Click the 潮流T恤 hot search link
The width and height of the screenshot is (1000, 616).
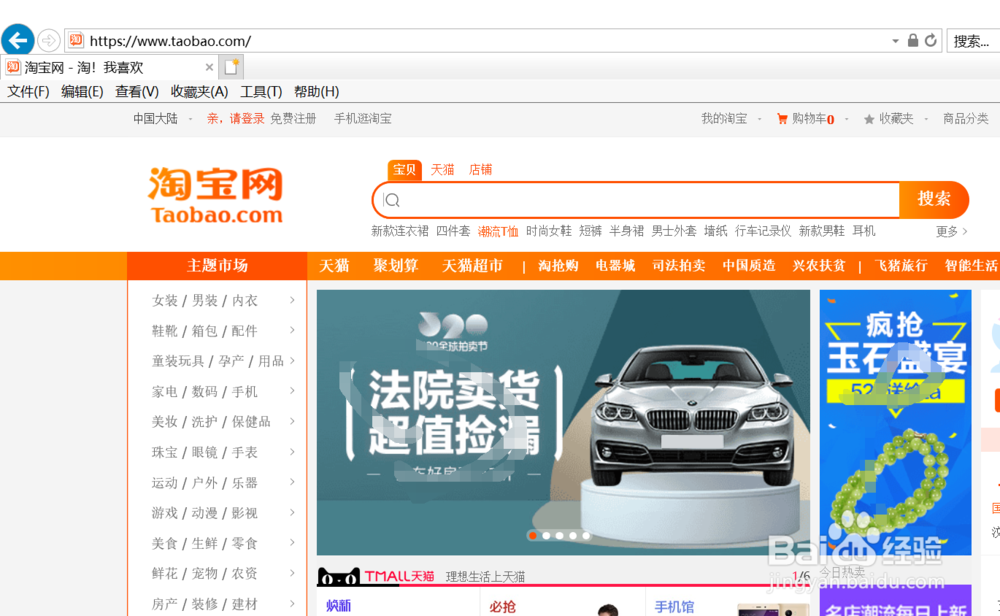click(x=498, y=231)
